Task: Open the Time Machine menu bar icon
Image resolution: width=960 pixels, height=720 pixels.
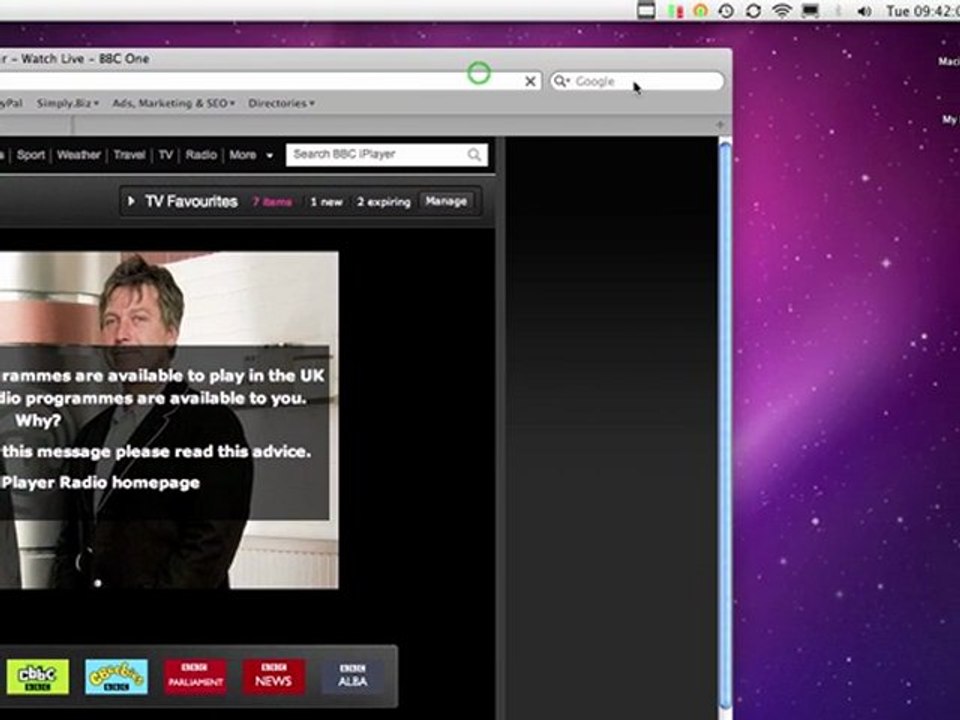Action: (727, 11)
